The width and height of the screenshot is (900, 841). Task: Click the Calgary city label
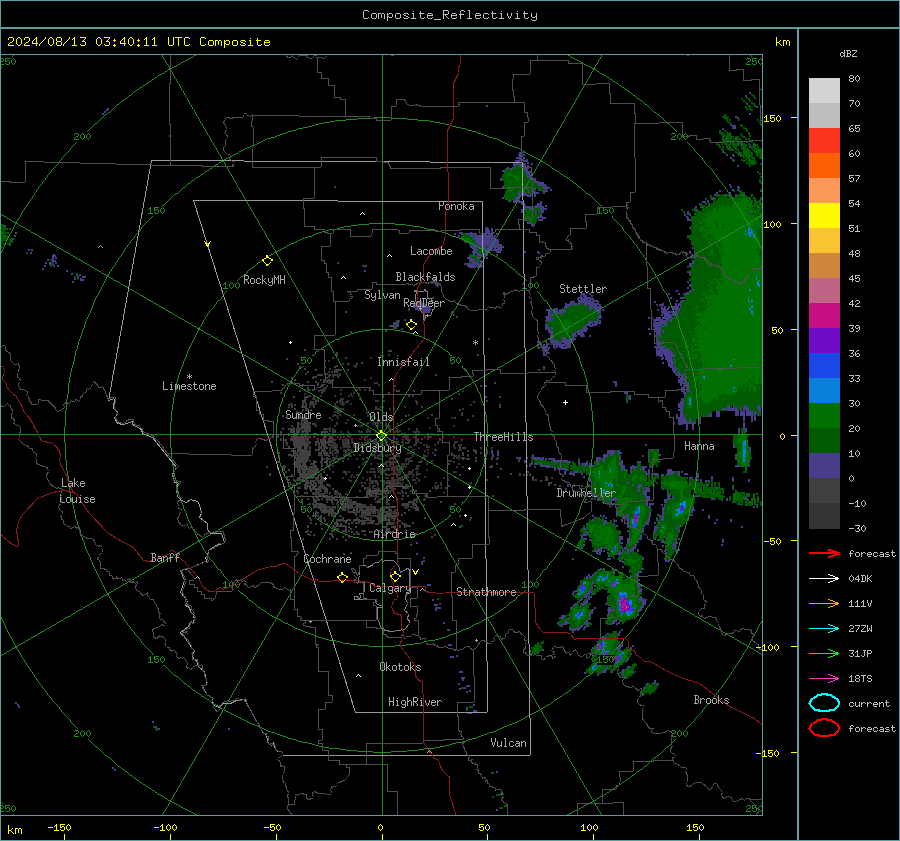click(x=390, y=588)
